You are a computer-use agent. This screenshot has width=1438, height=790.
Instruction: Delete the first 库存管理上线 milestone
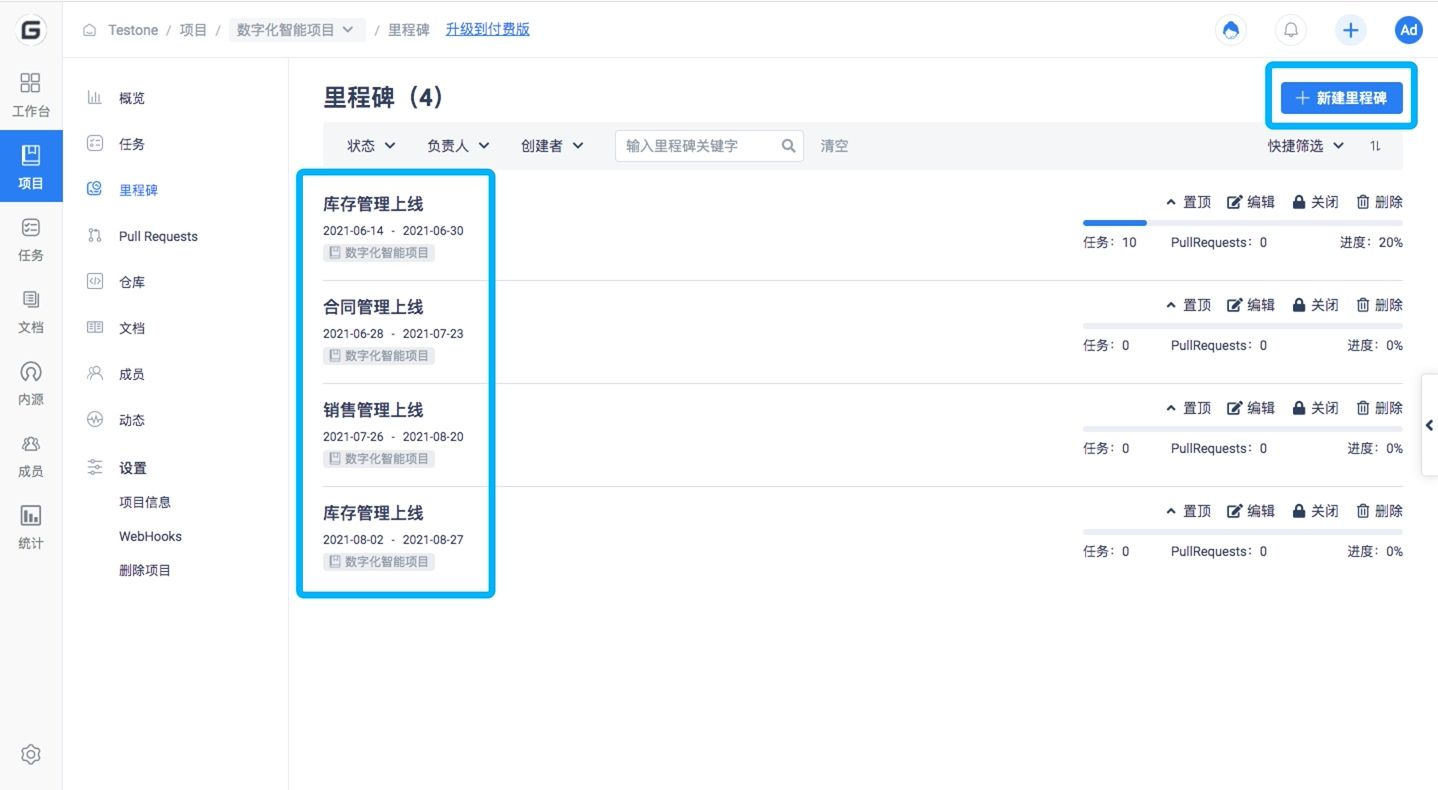(1379, 202)
